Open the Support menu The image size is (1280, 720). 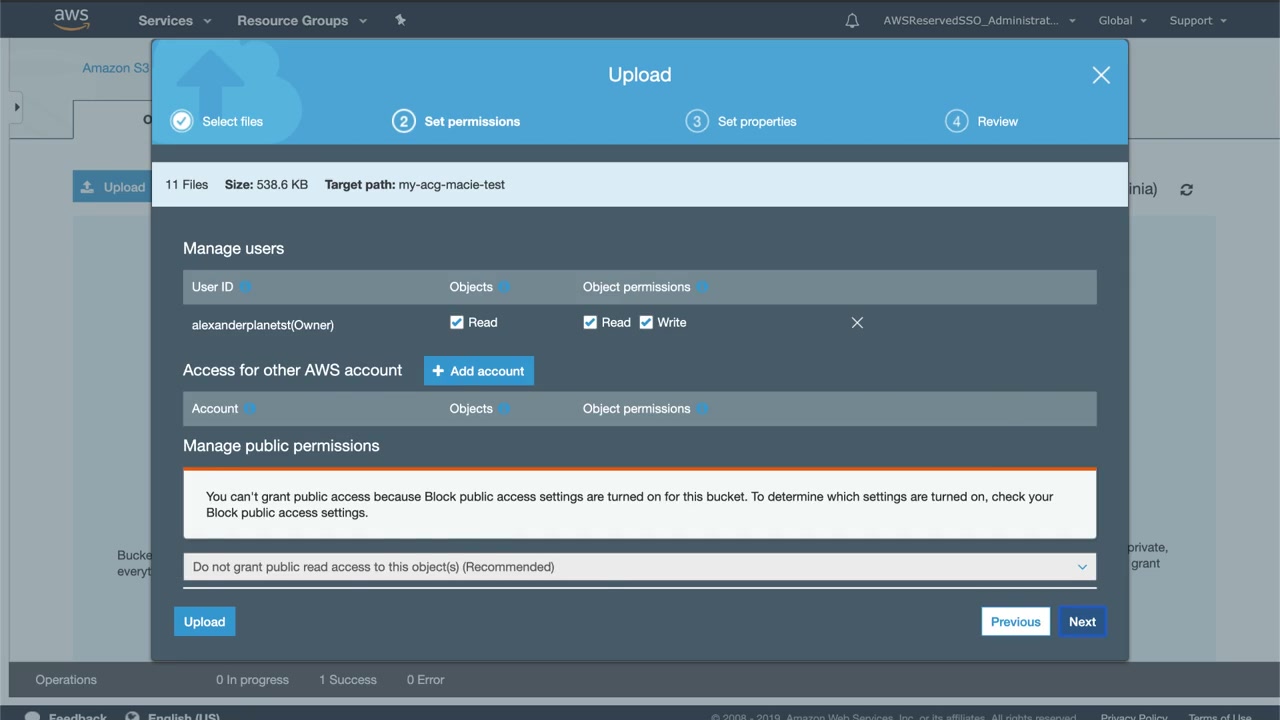pos(1198,20)
